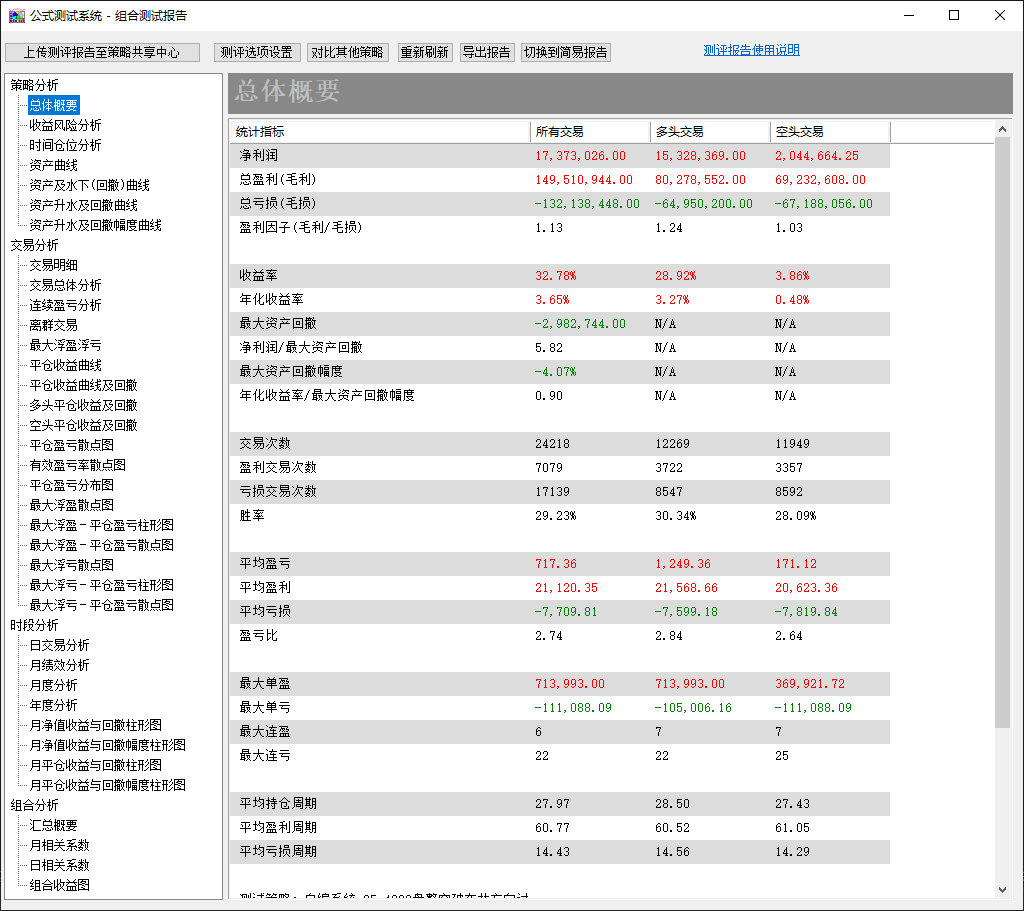Select 月平仓收益与回撤幅度柱形图
The height and width of the screenshot is (911, 1024).
click(108, 785)
